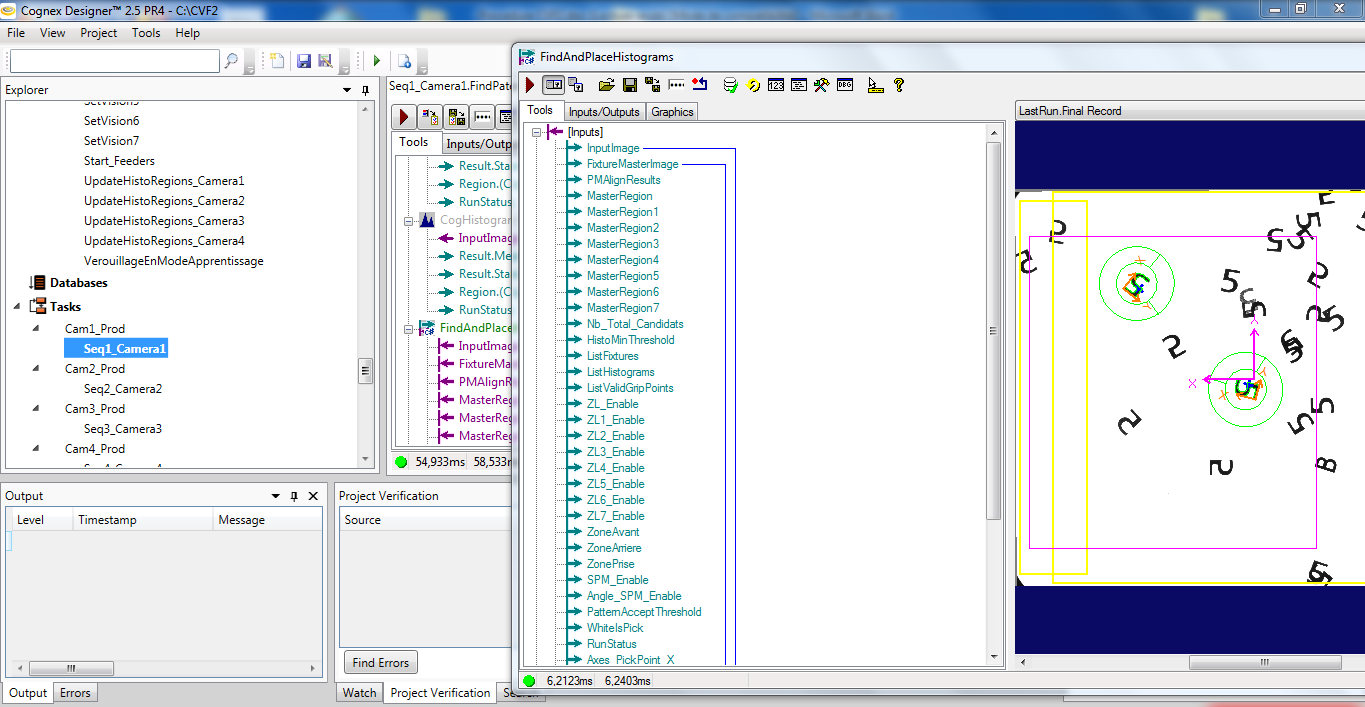Collapse the [Inputs] node in FindAndPlaceHistograms tree

[537, 132]
